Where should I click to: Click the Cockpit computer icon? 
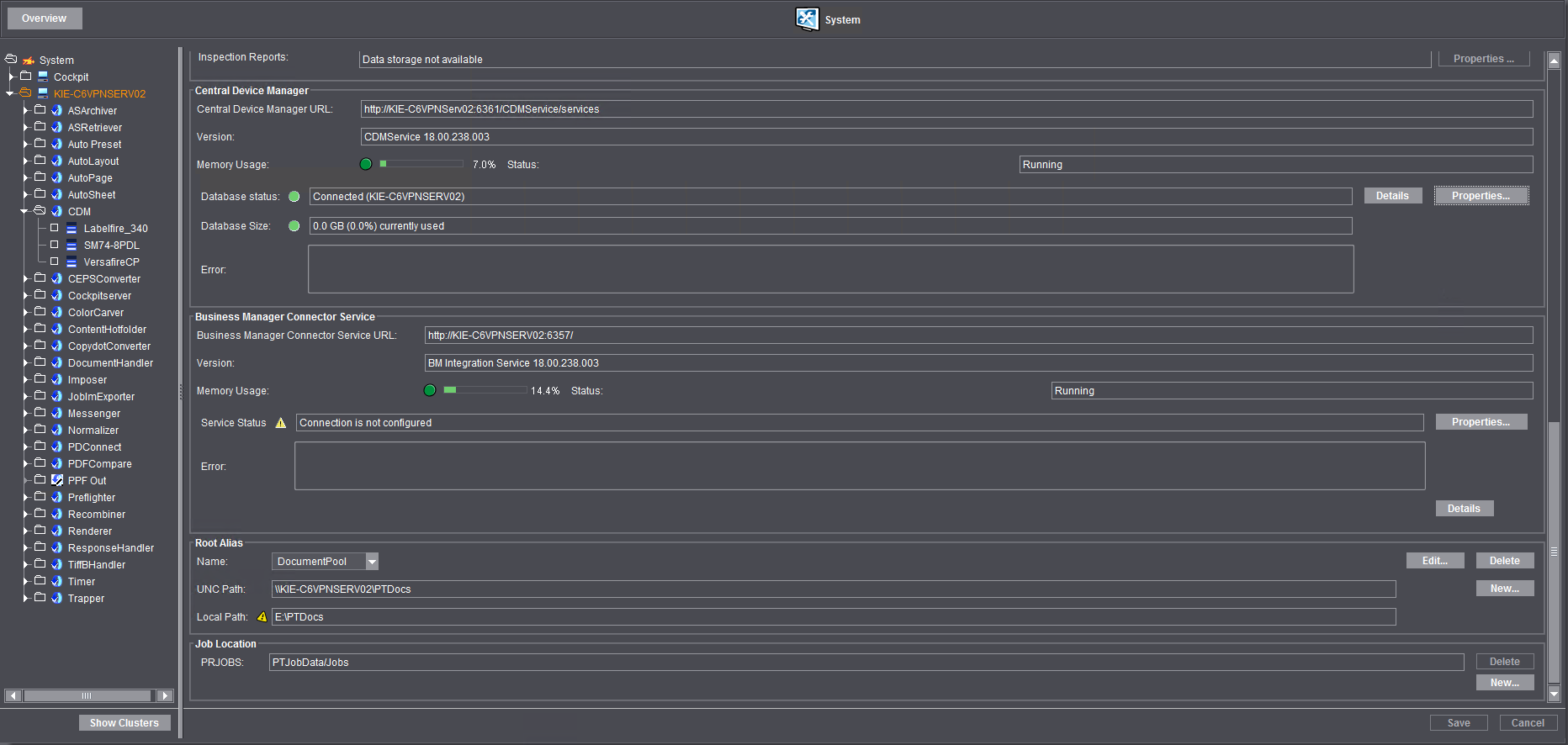coord(43,77)
